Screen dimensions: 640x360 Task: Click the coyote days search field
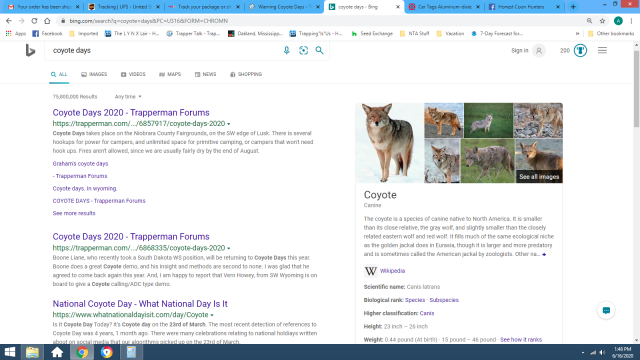point(163,51)
